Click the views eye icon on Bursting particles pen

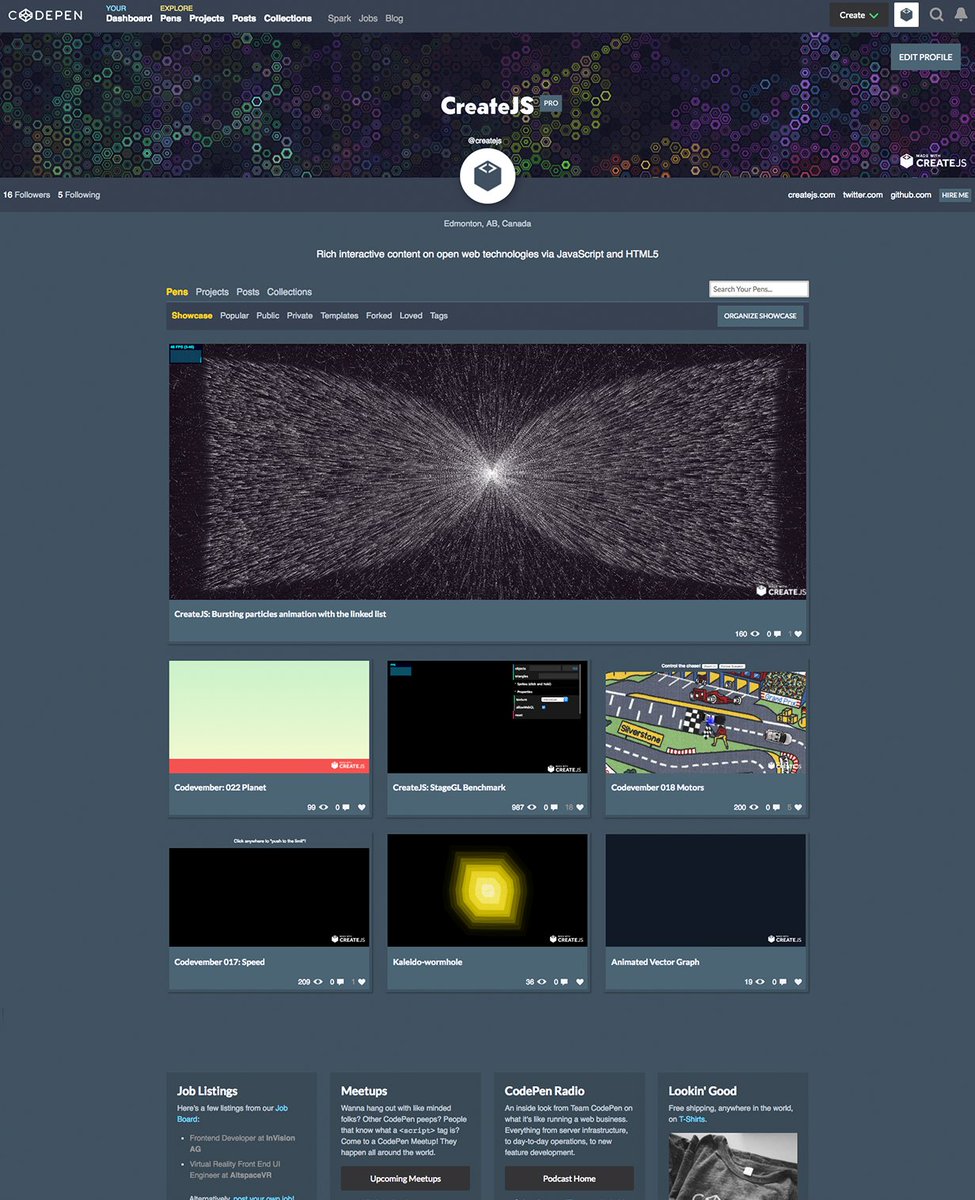pyautogui.click(x=755, y=634)
